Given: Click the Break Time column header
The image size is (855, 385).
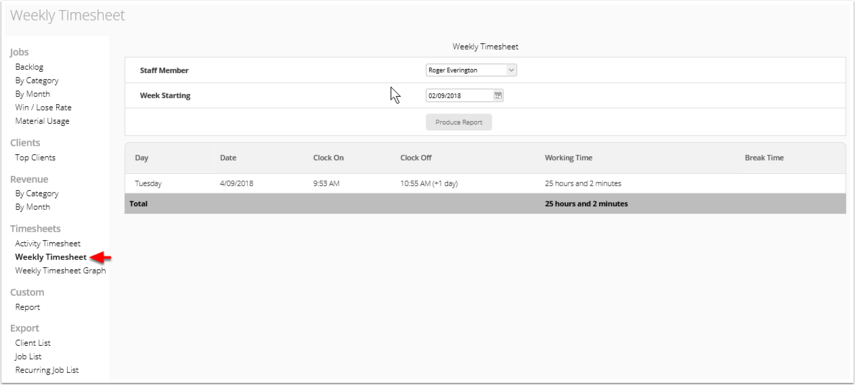Looking at the screenshot, I should pos(764,158).
